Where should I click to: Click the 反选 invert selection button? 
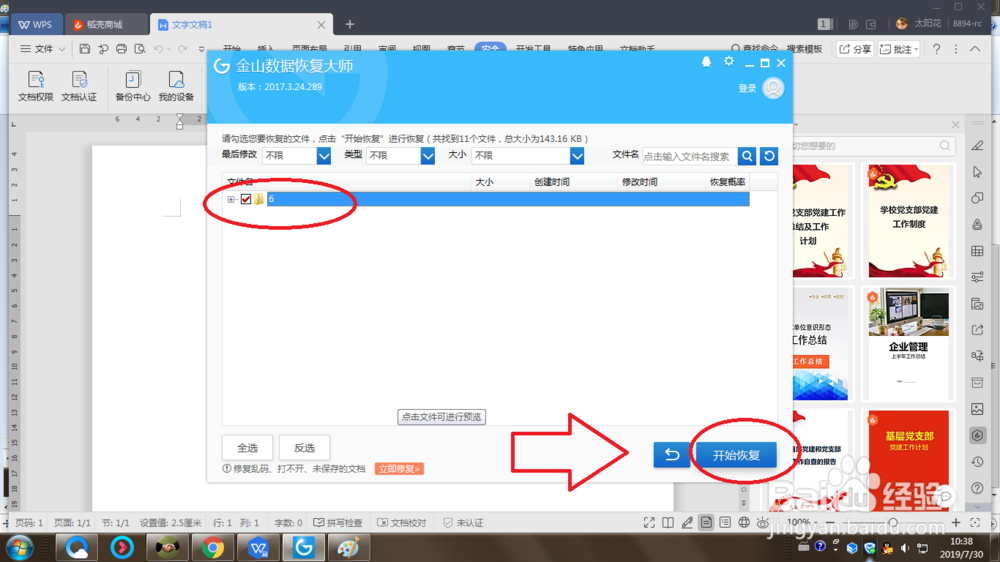pyautogui.click(x=304, y=448)
